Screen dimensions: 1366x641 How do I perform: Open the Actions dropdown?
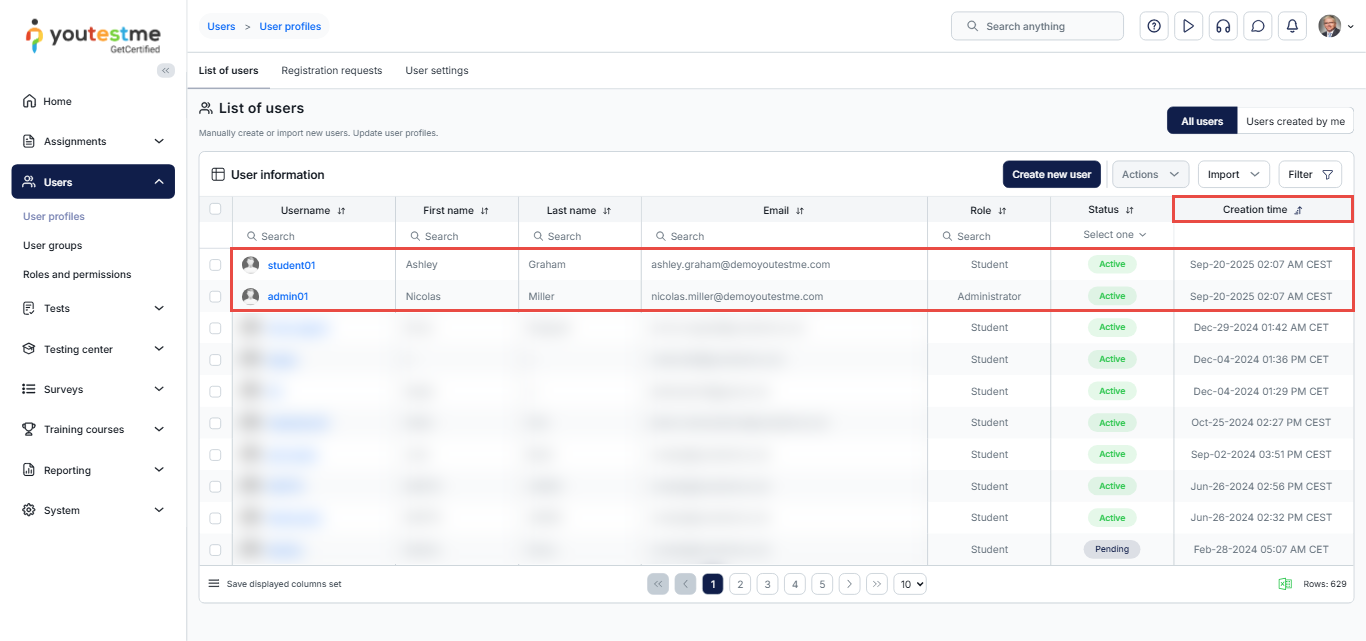tap(1150, 174)
